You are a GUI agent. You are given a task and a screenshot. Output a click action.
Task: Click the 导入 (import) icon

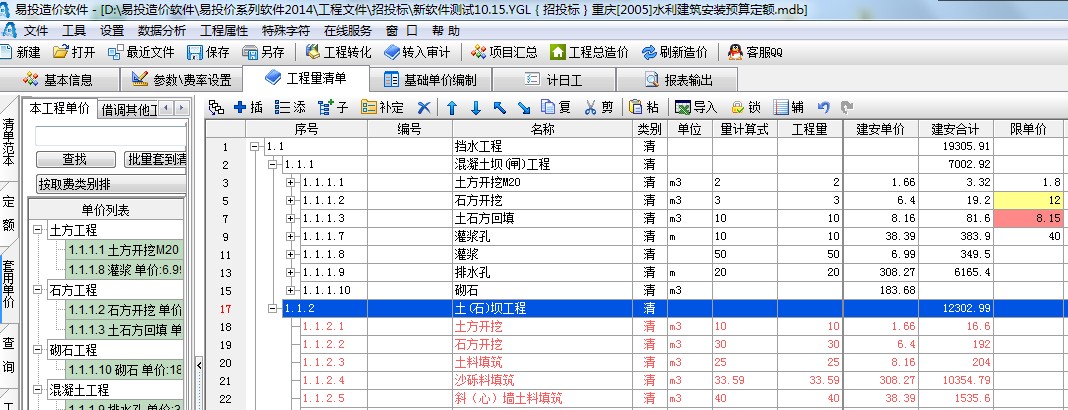pos(696,107)
